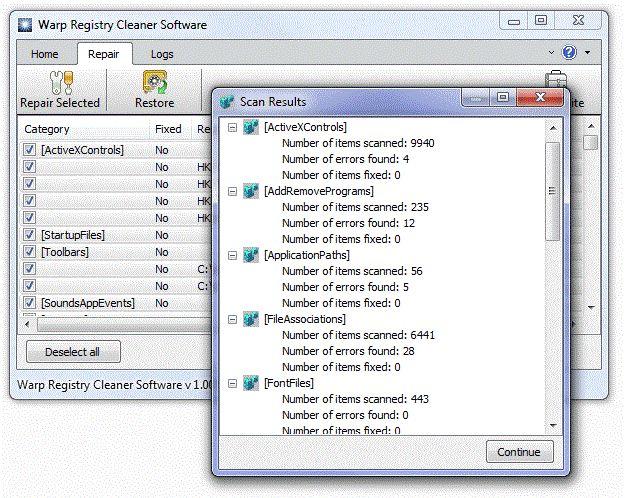Collapse the [FileAssociations] tree node
625x498 pixels.
[232, 320]
